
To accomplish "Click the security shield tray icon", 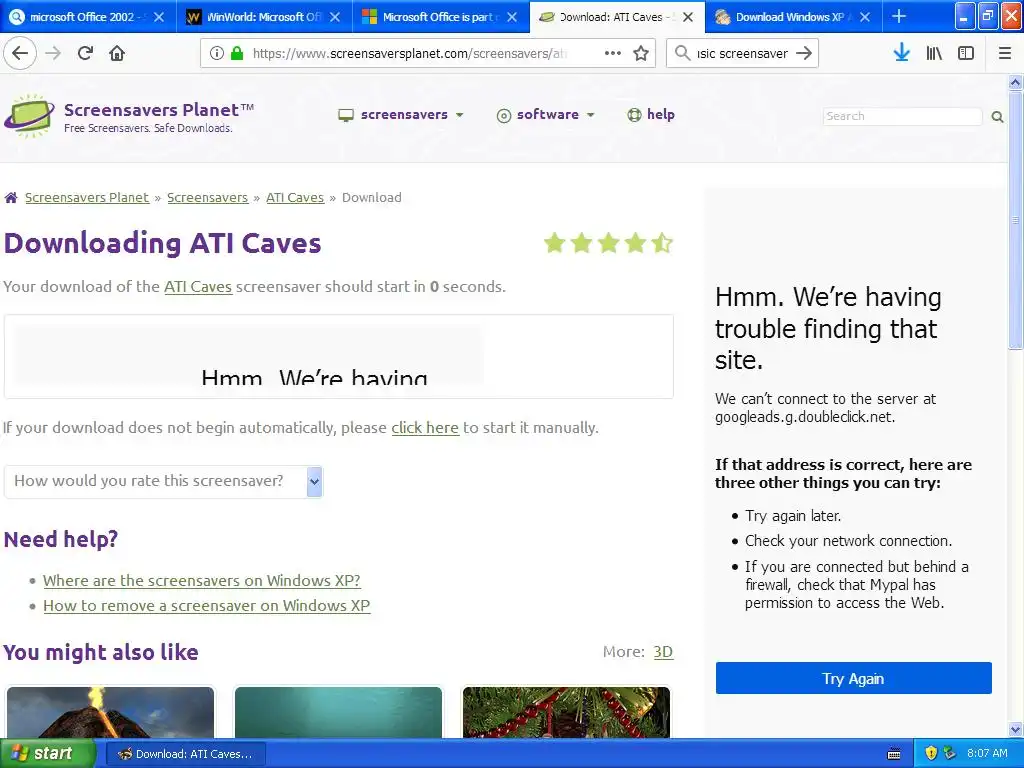I will click(x=931, y=753).
